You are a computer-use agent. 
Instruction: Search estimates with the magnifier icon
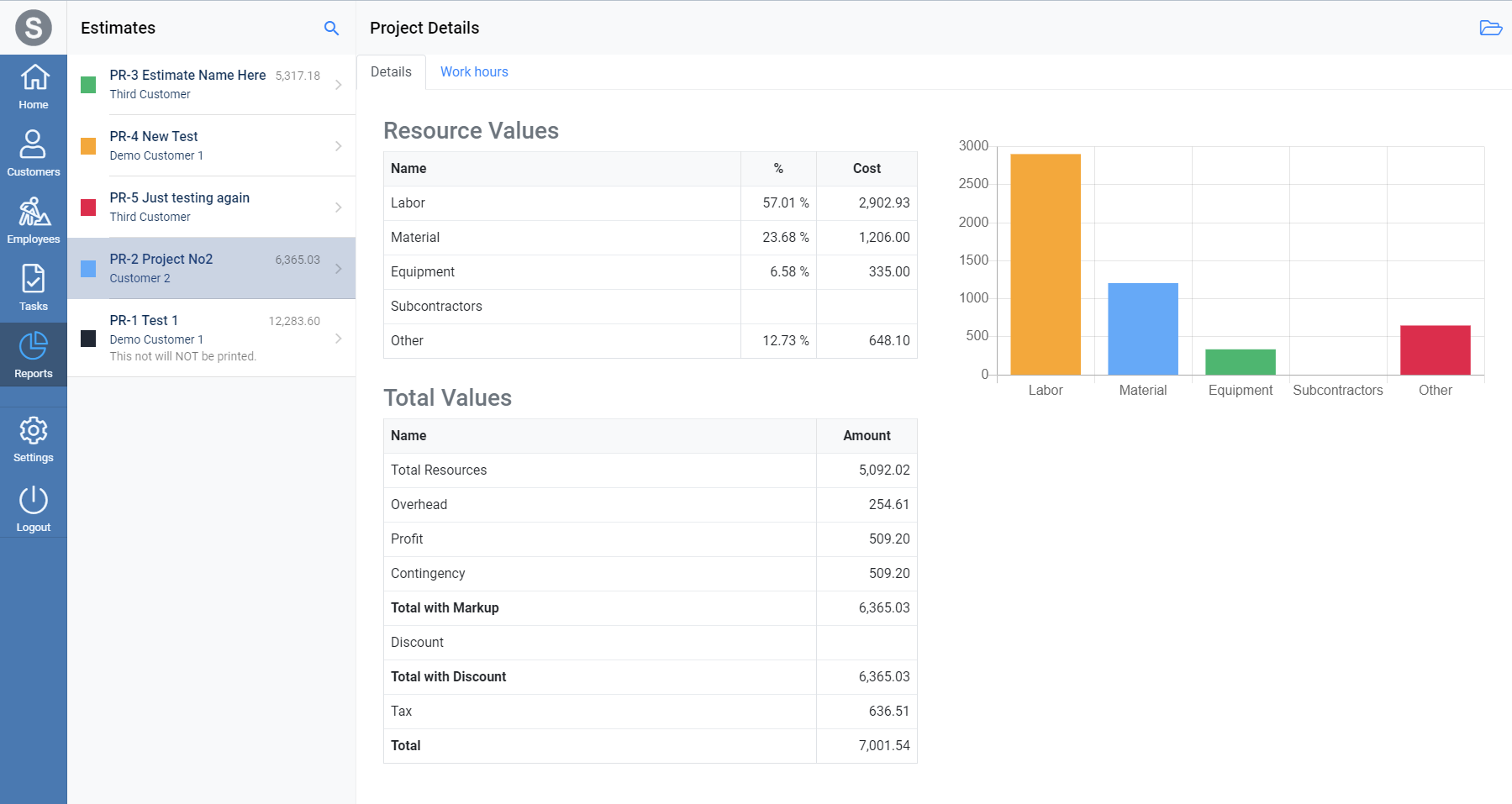coord(331,28)
